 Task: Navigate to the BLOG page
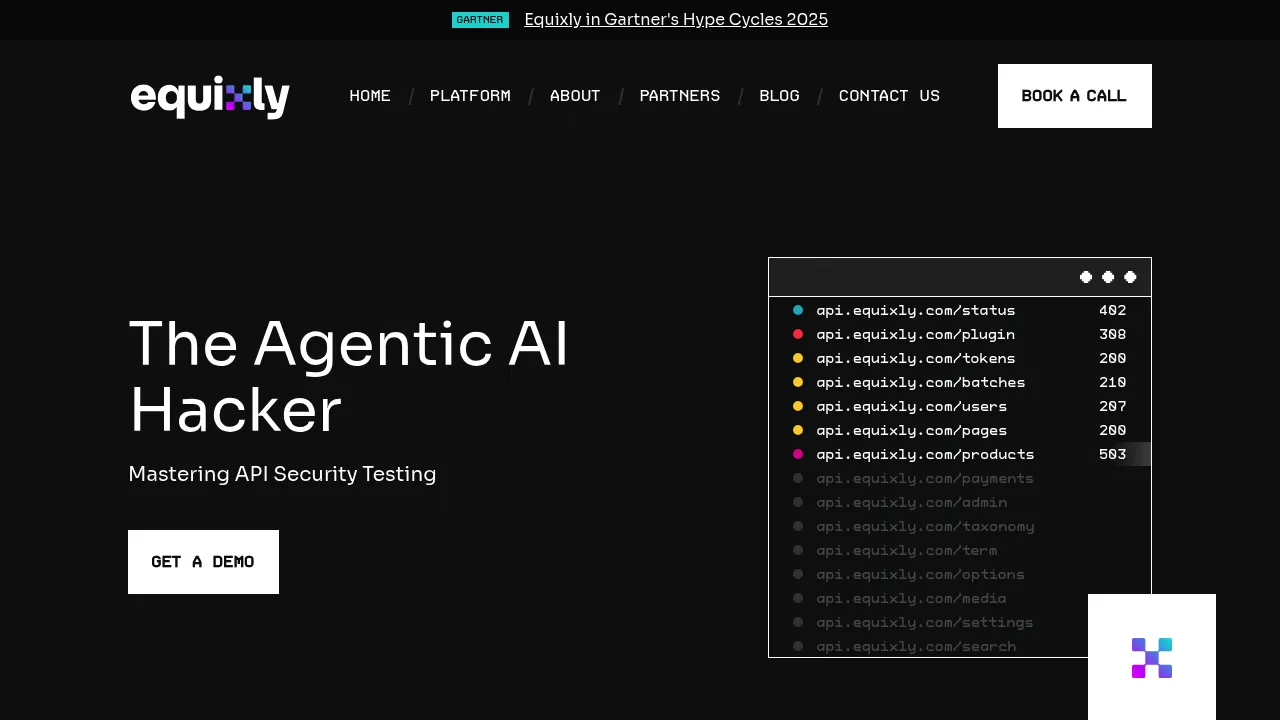[779, 96]
